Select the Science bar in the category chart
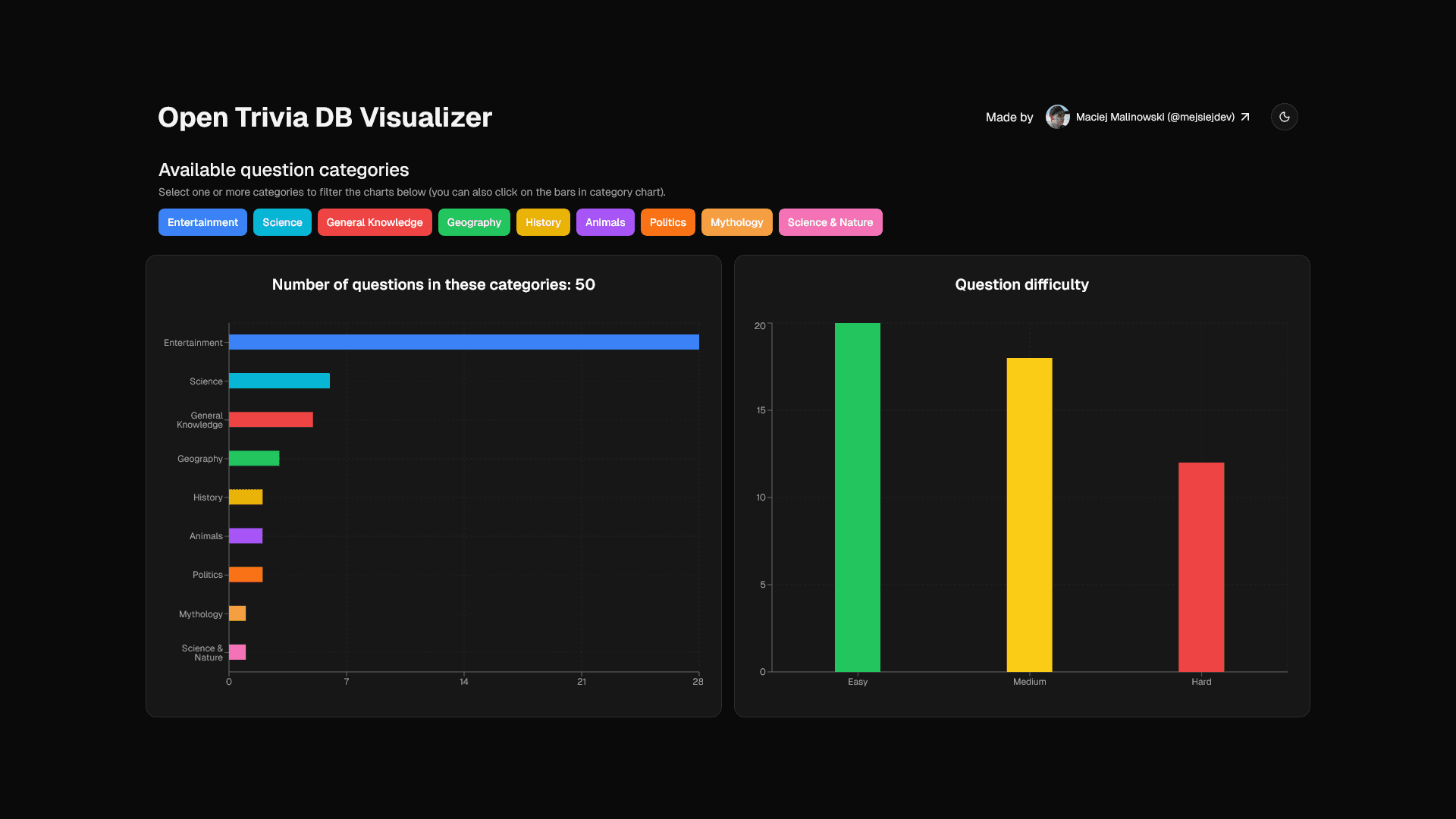Viewport: 1456px width, 819px height. tap(278, 381)
